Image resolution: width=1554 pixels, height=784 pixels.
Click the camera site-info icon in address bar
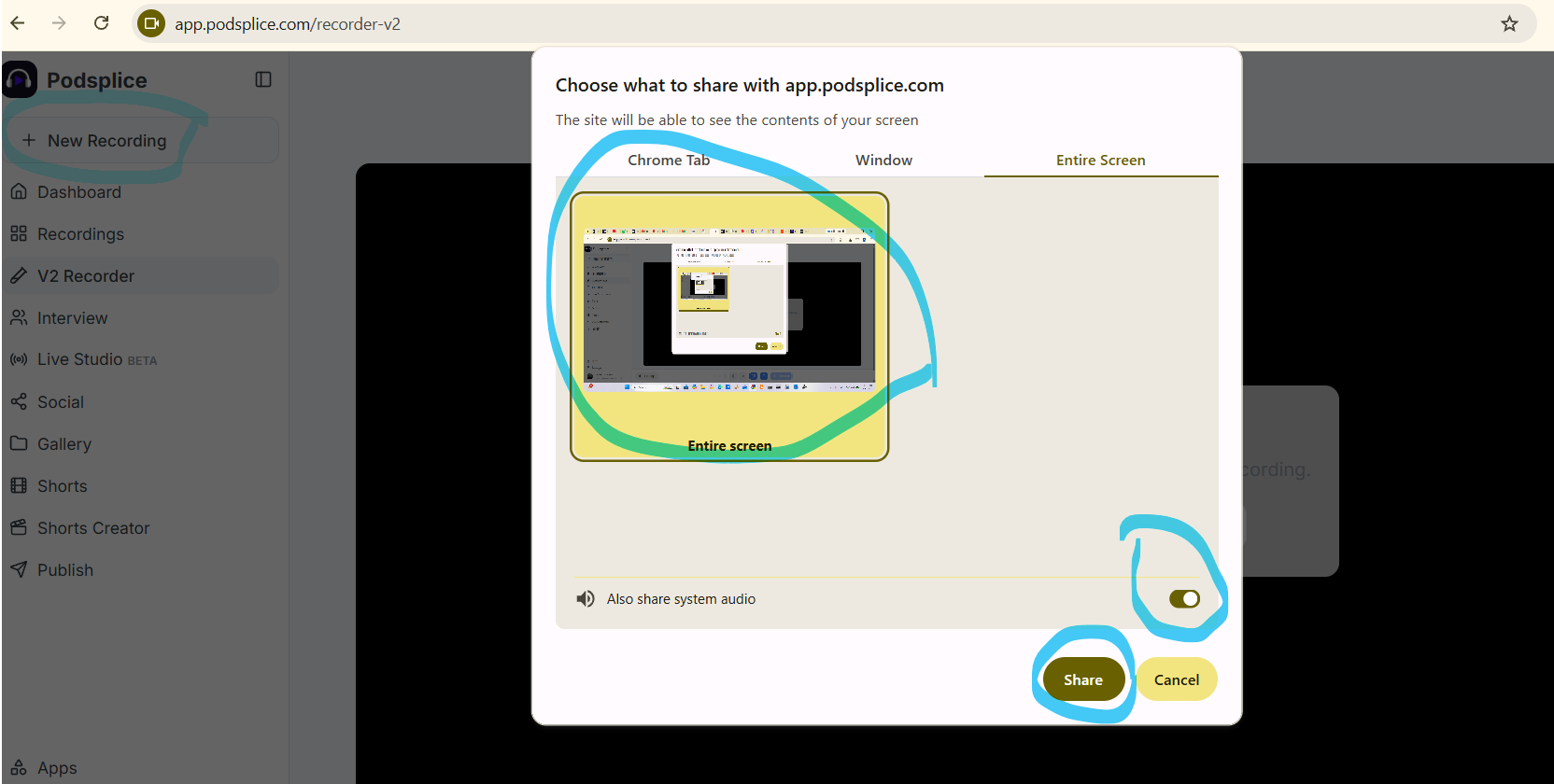tap(151, 23)
